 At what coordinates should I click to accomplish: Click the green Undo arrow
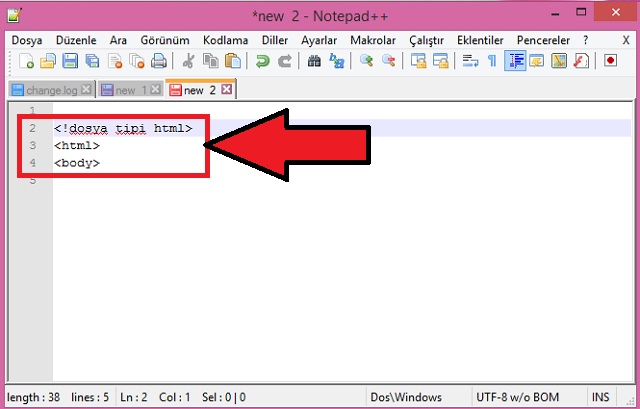click(x=262, y=61)
